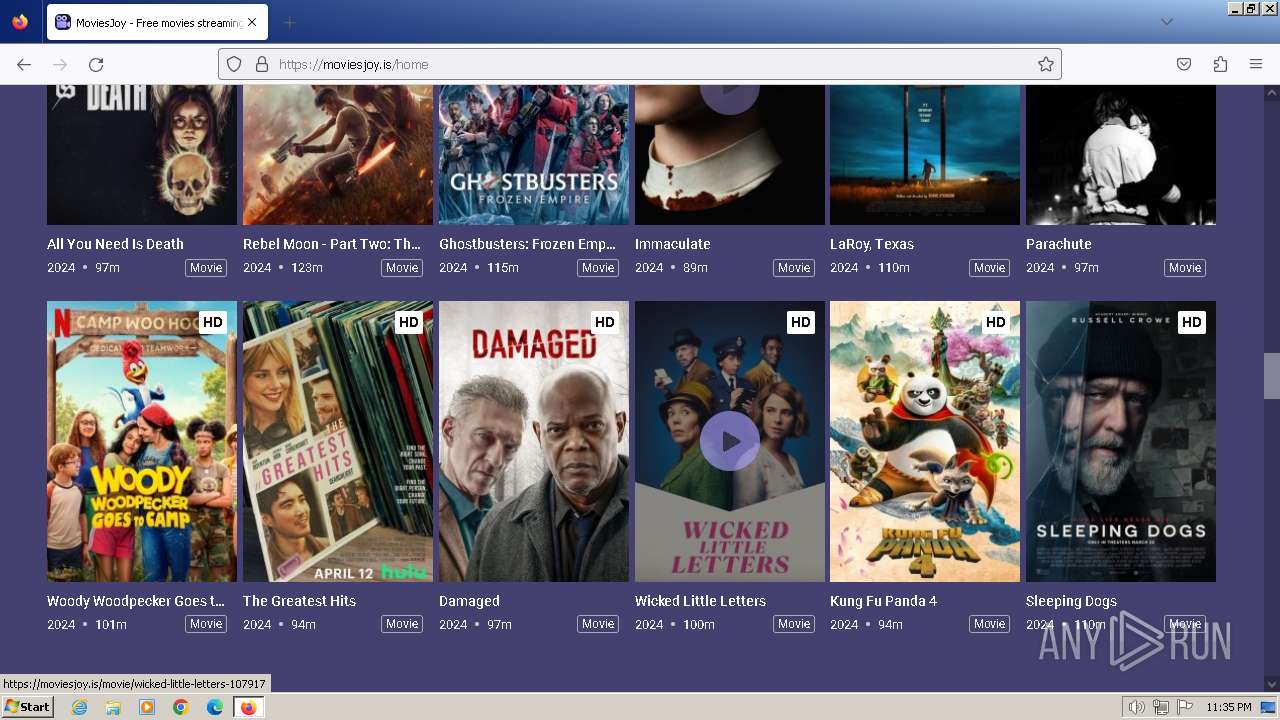Open the Damaged movie poster
This screenshot has height=720, width=1280.
534,441
